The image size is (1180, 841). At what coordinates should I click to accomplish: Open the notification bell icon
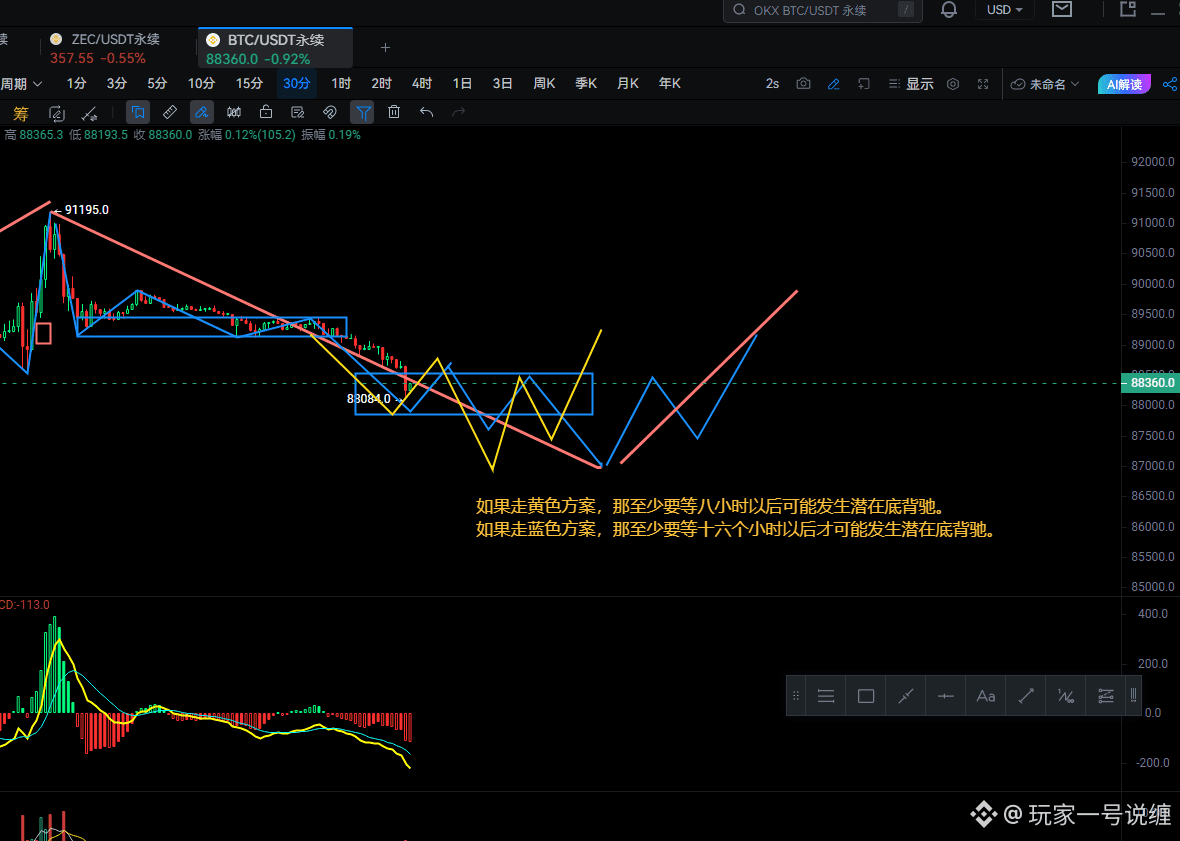[x=948, y=10]
